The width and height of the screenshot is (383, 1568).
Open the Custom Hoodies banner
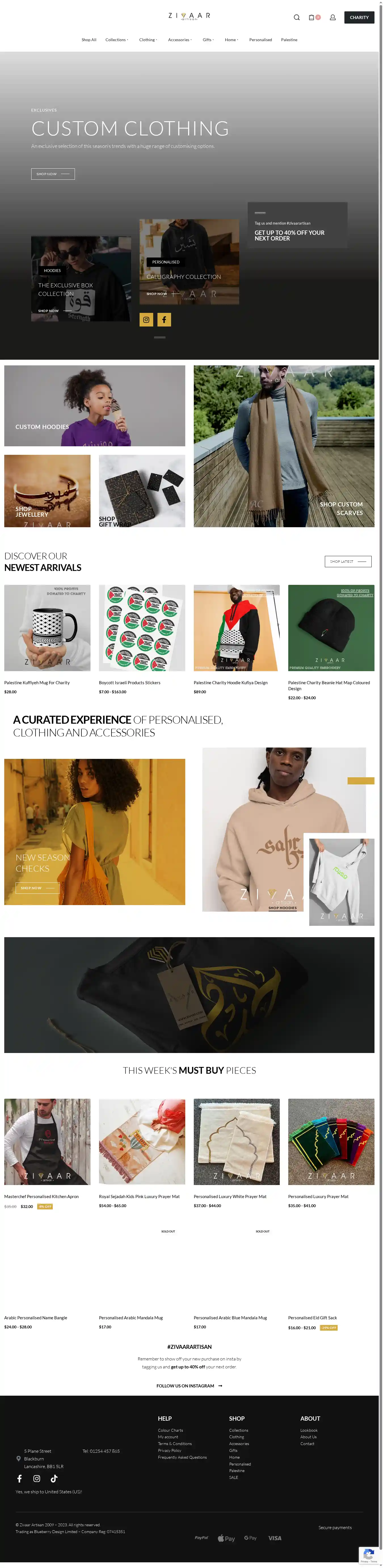coord(95,405)
